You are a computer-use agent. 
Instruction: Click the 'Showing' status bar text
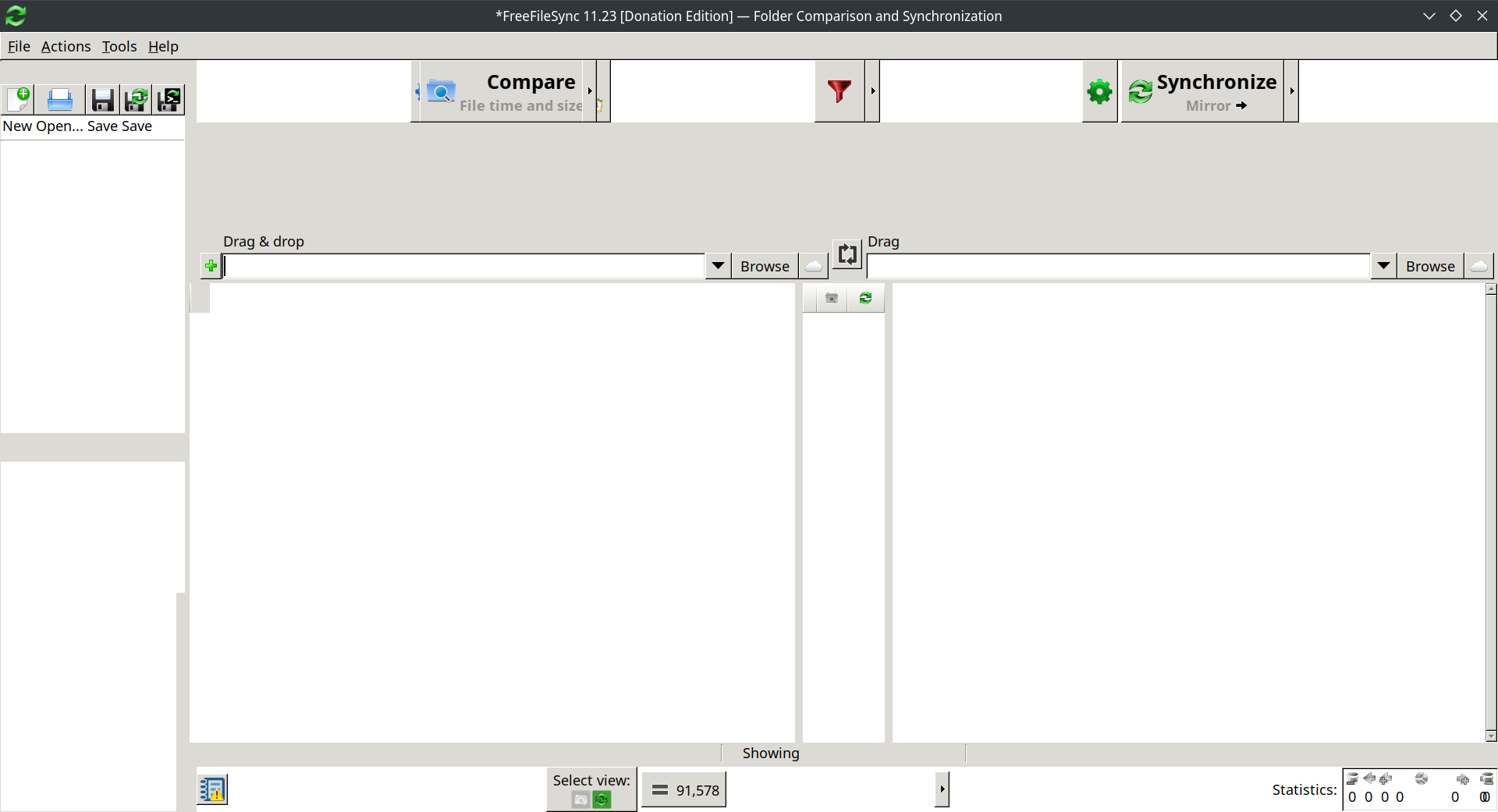pyautogui.click(x=771, y=753)
